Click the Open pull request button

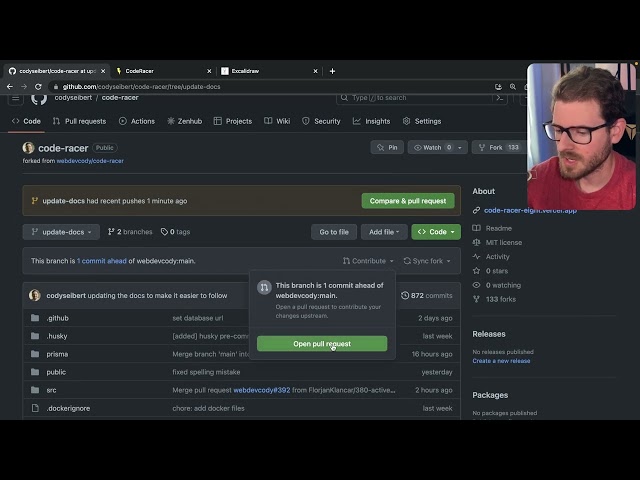322,344
